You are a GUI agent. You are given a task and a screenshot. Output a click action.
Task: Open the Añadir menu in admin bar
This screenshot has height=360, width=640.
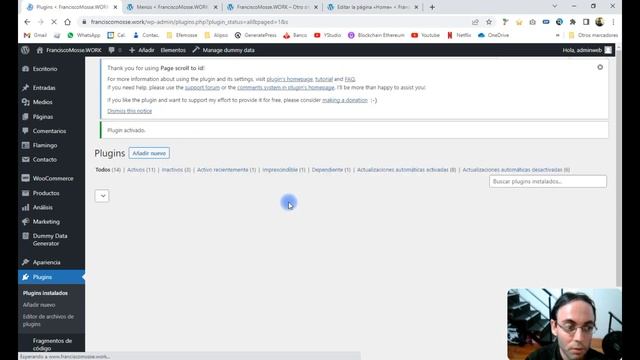(142, 50)
